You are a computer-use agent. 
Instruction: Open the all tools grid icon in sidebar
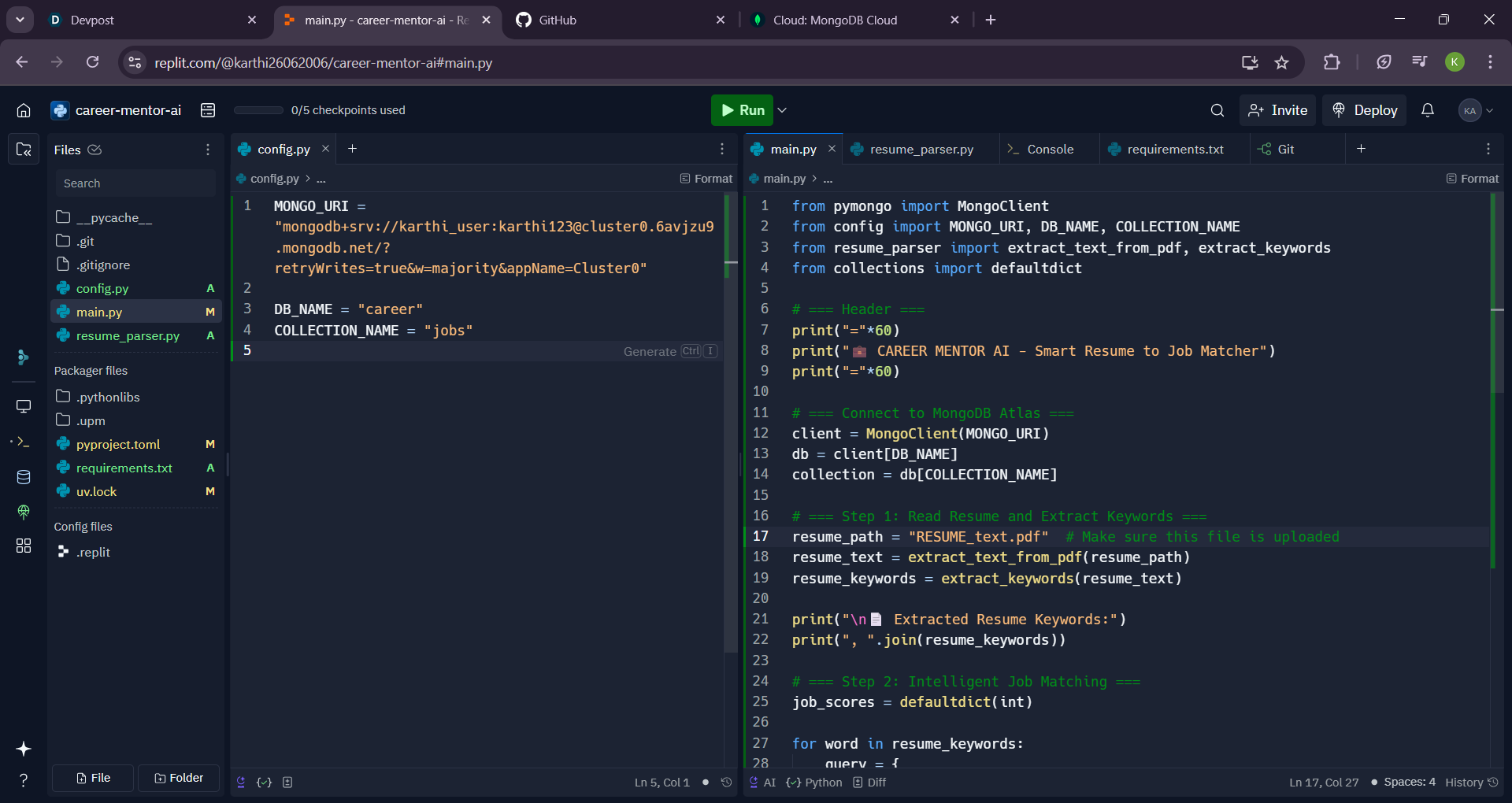click(x=24, y=546)
